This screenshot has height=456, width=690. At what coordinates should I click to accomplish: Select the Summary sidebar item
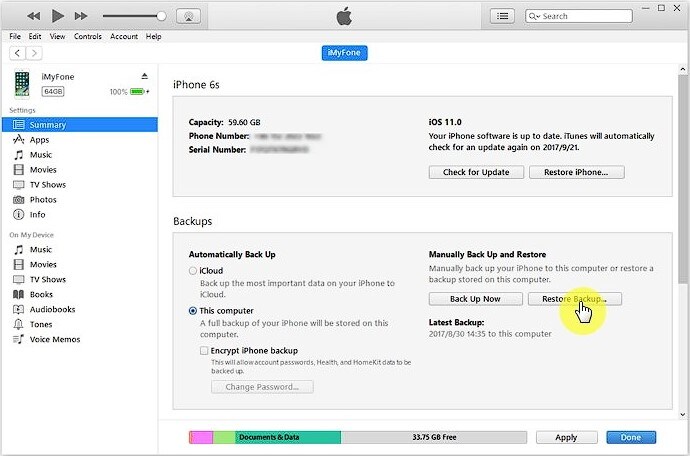point(79,125)
